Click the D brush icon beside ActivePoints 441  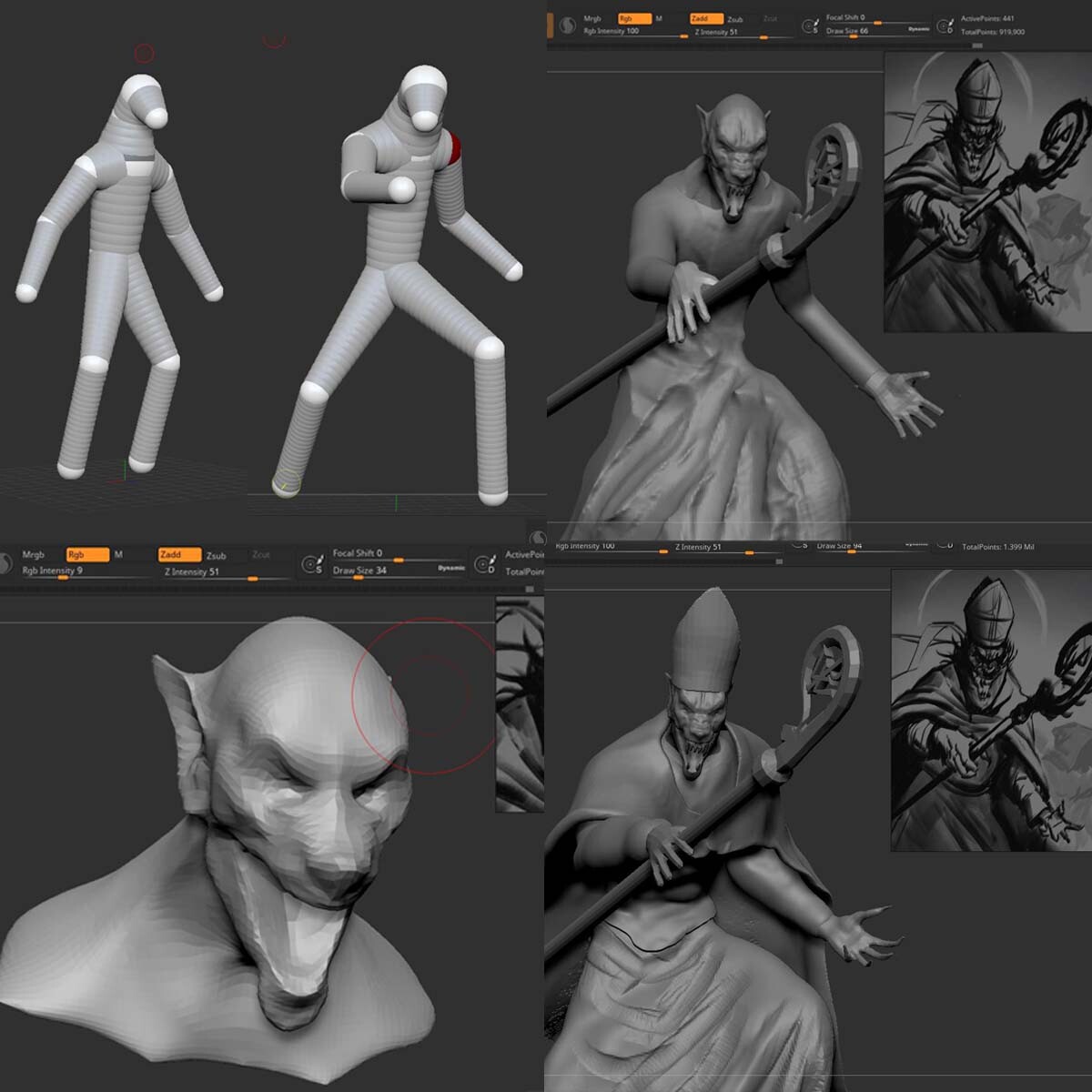click(x=945, y=25)
